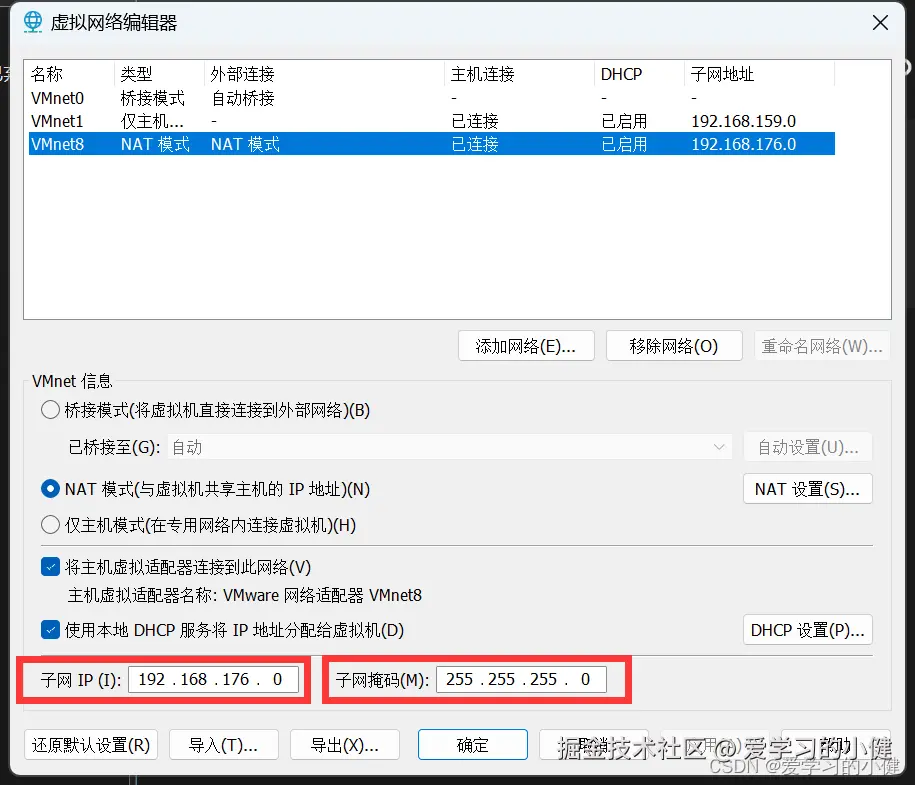Click the 子网地址 column header
This screenshot has width=915, height=785.
point(759,74)
